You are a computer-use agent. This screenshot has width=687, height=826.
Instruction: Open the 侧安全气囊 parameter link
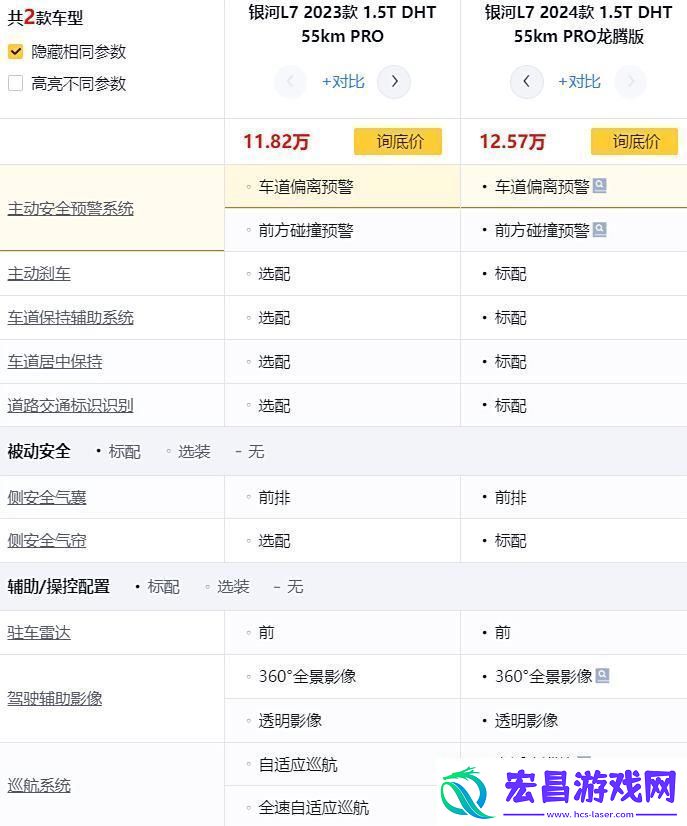coord(47,497)
